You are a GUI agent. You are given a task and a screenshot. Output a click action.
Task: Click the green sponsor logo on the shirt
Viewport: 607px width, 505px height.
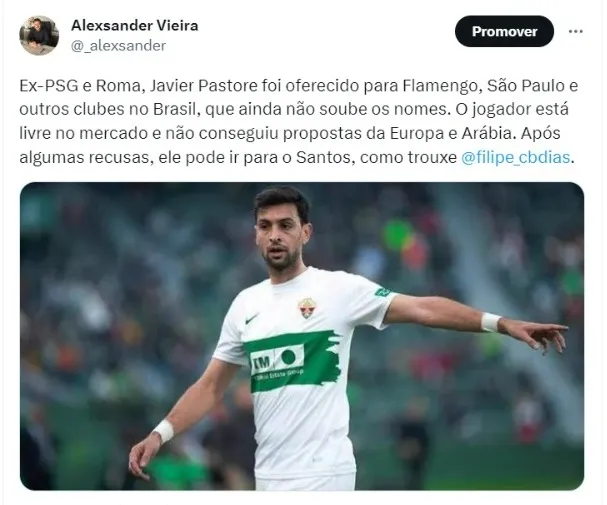pyautogui.click(x=292, y=360)
